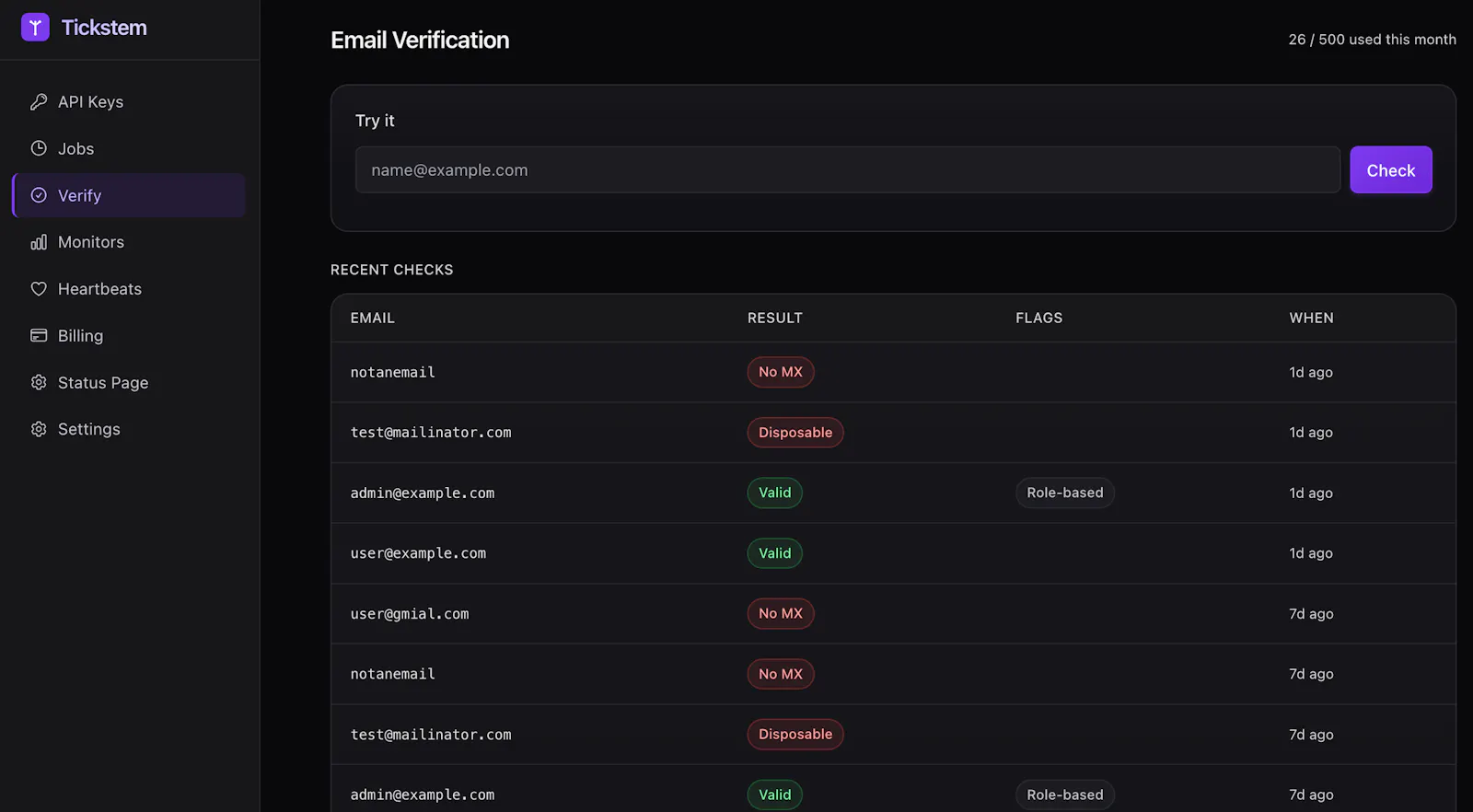The height and width of the screenshot is (812, 1473).
Task: Click the Monitors bar chart icon
Action: click(39, 242)
